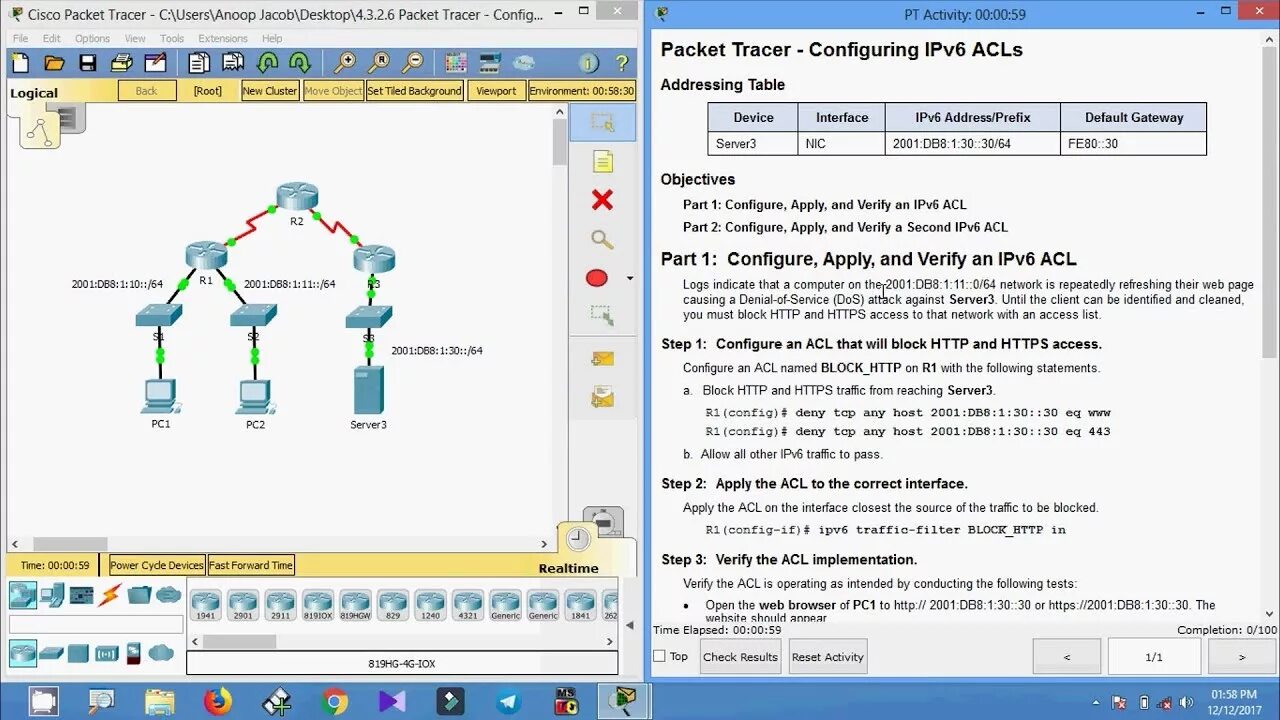Click Set Tiled Background button
The image size is (1280, 720).
coord(415,90)
